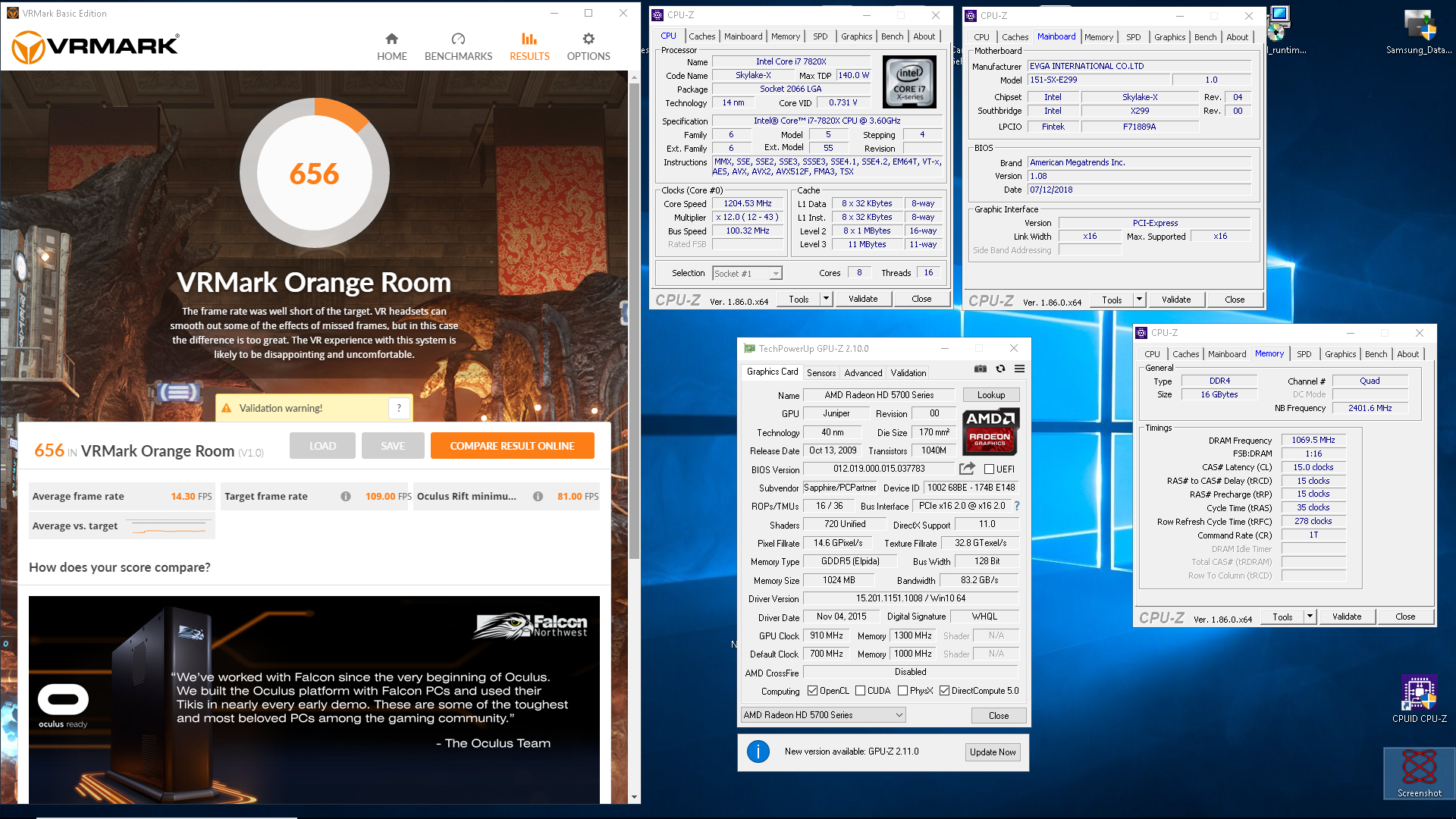Screen dimensions: 1456x819
Task: Click Close button in GPU-Z window
Action: 999,716
